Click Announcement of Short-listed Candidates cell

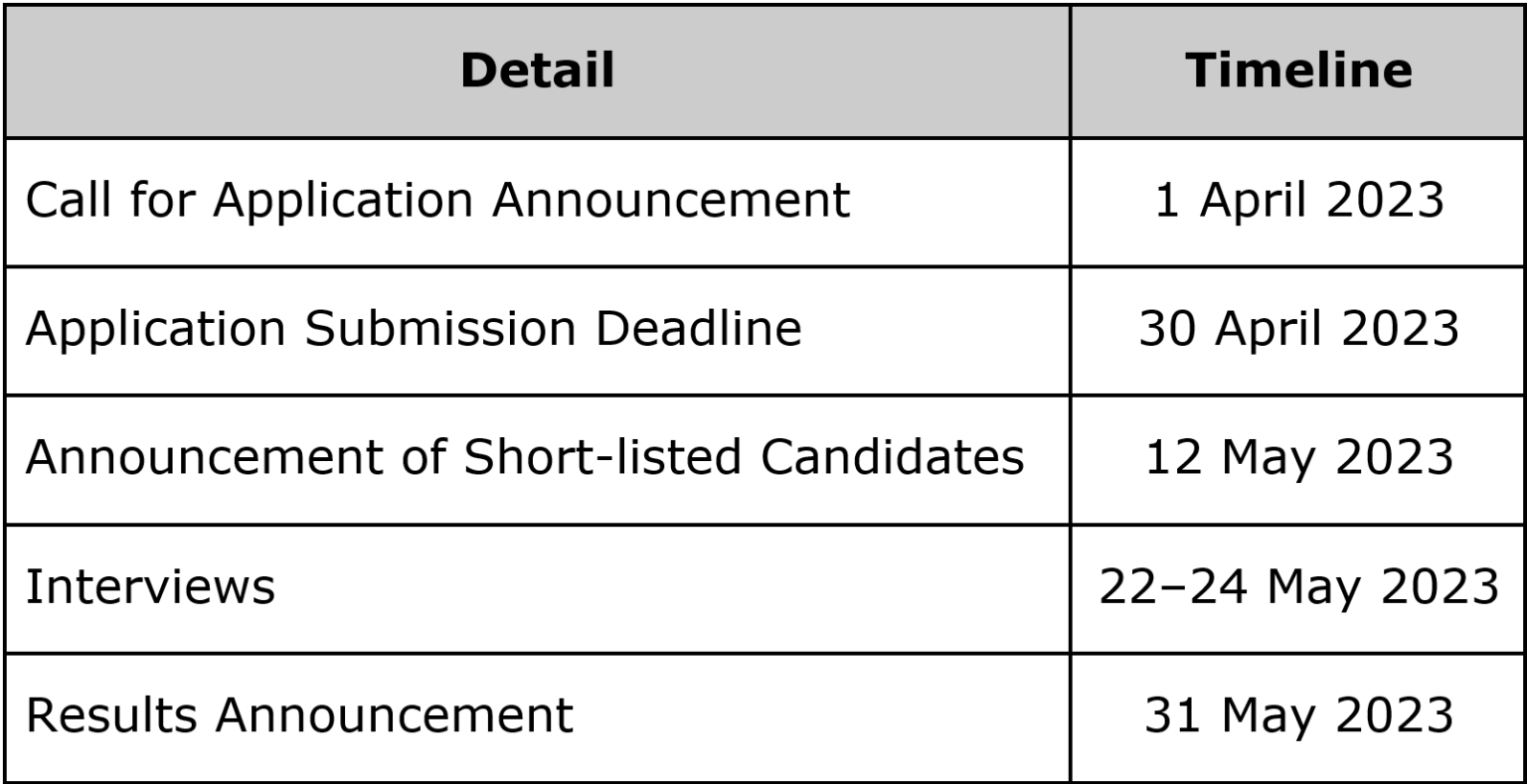[537, 459]
